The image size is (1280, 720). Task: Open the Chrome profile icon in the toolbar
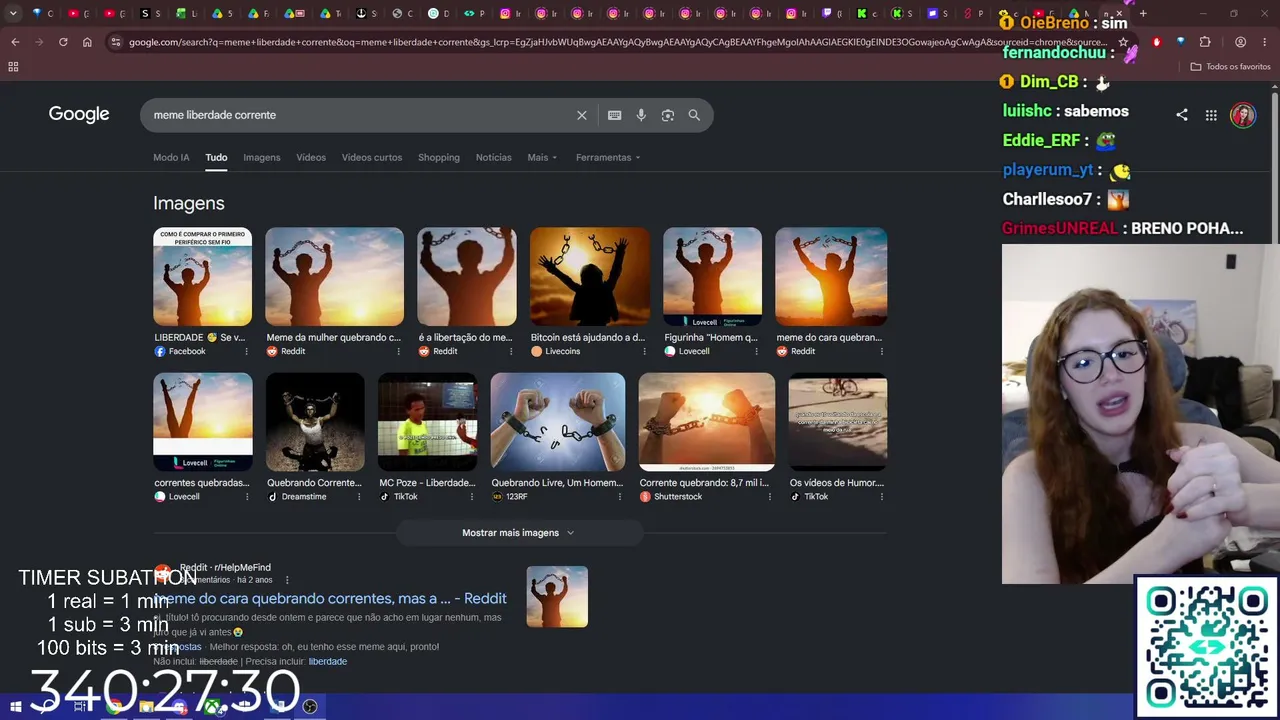[x=1240, y=42]
